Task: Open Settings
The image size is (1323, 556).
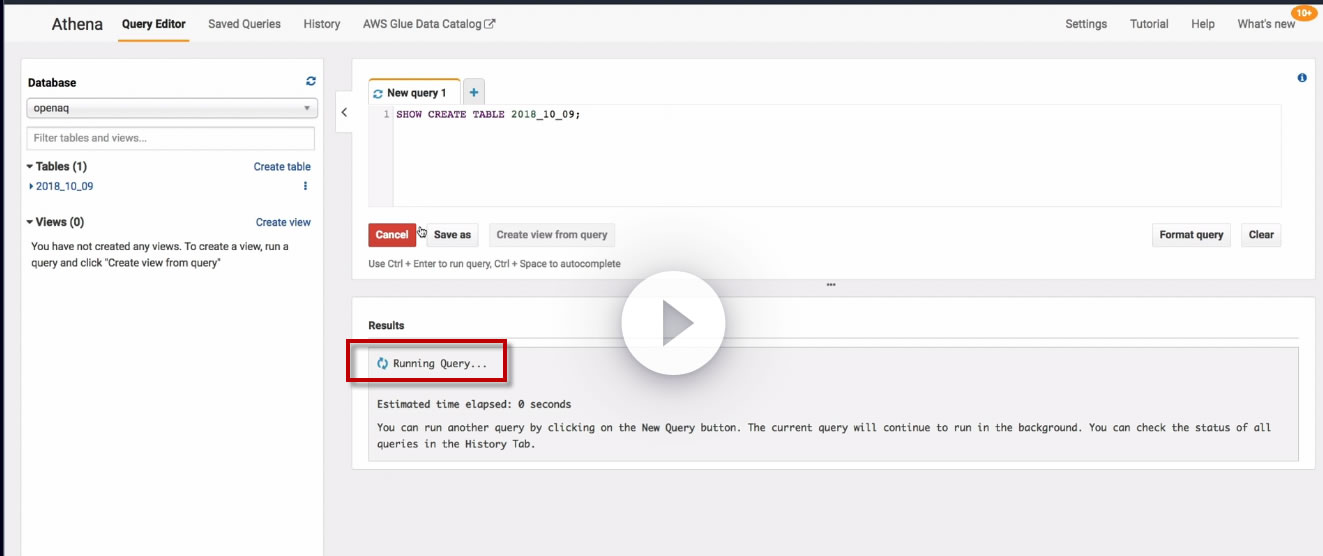Action: coord(1086,24)
